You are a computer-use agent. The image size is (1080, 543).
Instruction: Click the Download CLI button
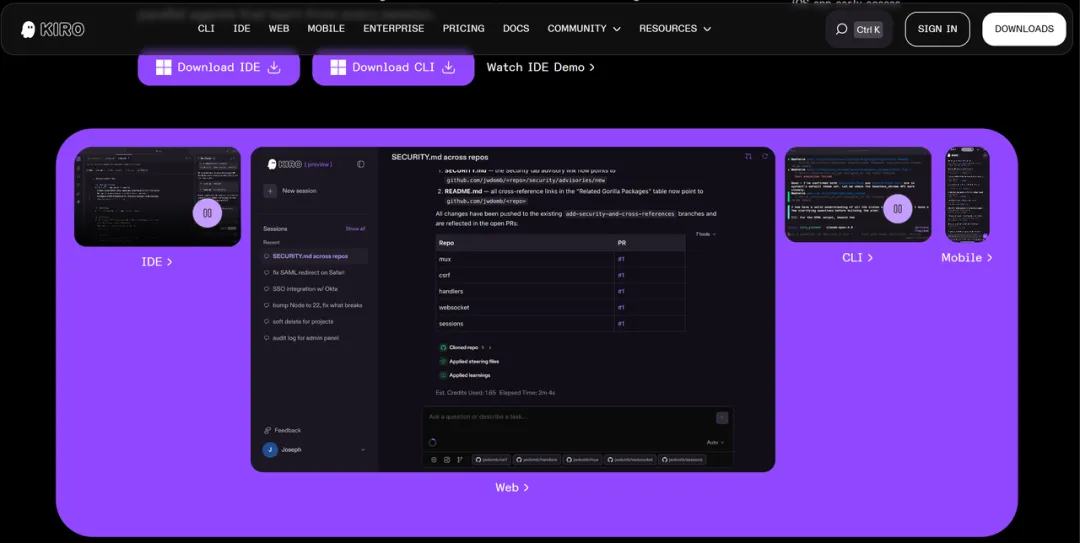pyautogui.click(x=393, y=68)
